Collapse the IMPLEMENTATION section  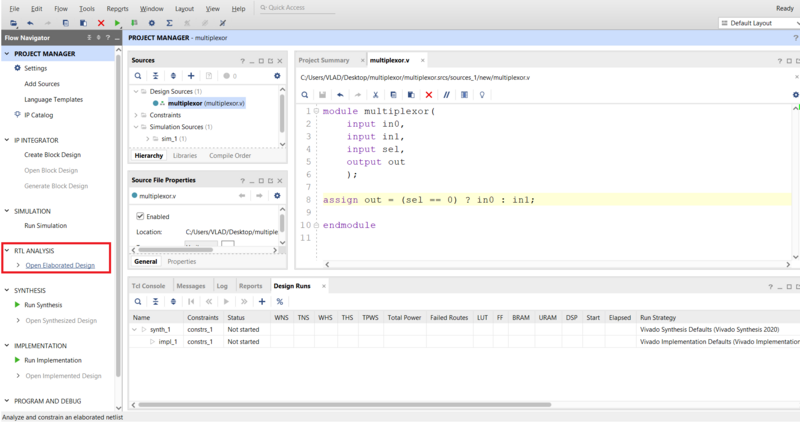(7, 345)
